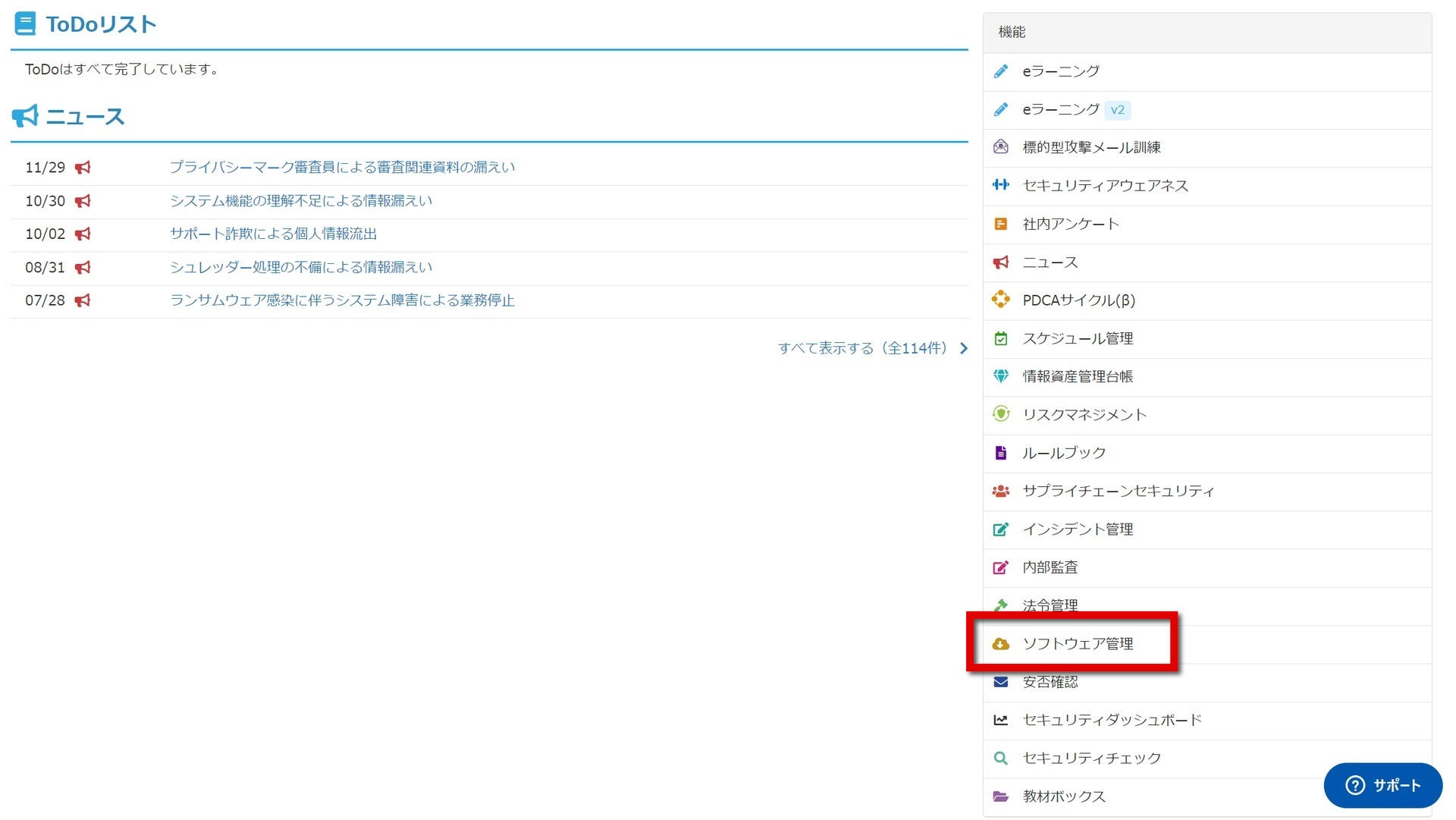Open セキュリティアウェアネス from the menu
Viewport: 1456px width, 820px height.
click(x=1207, y=186)
